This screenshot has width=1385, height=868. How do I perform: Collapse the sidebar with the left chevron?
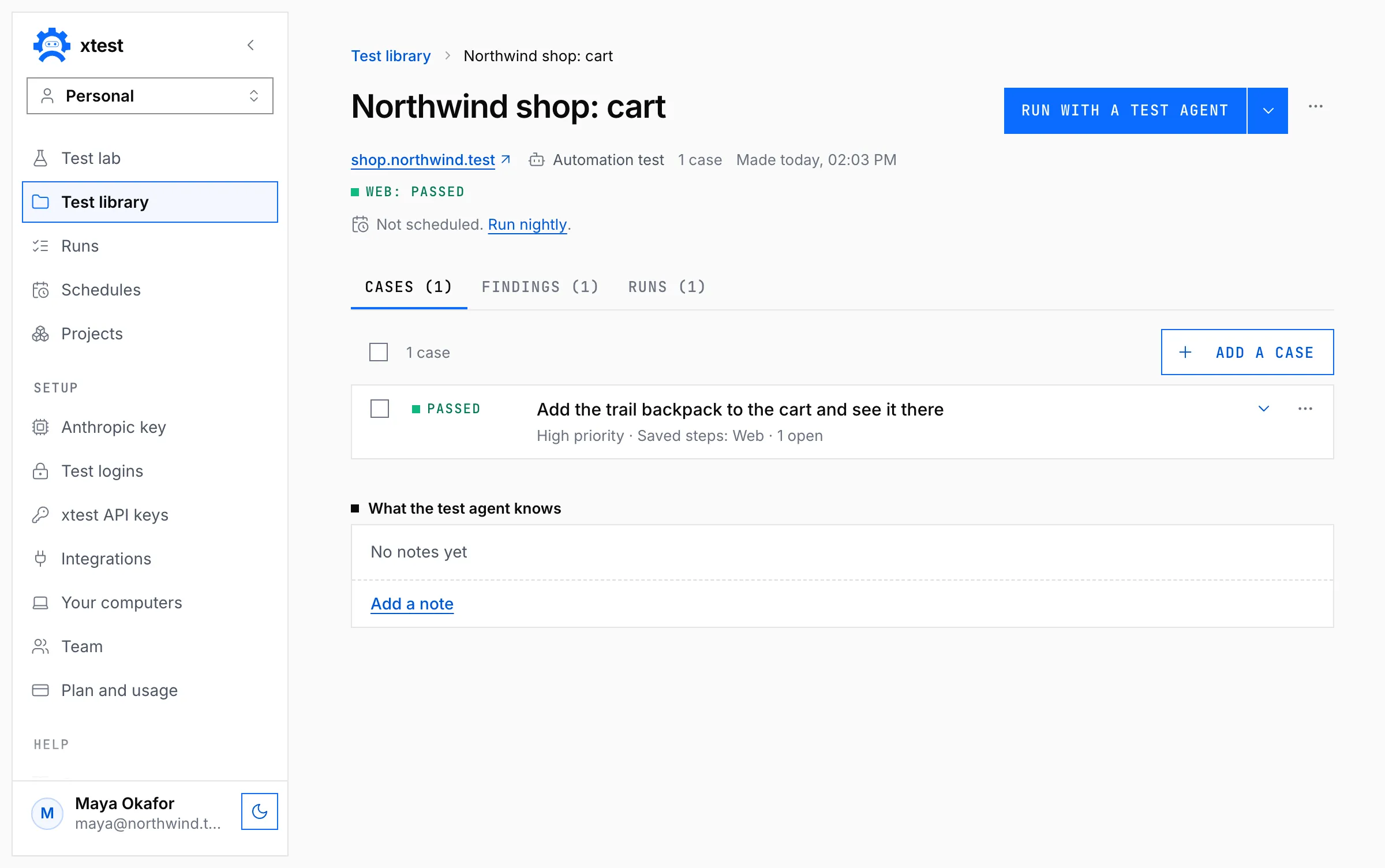coord(250,45)
